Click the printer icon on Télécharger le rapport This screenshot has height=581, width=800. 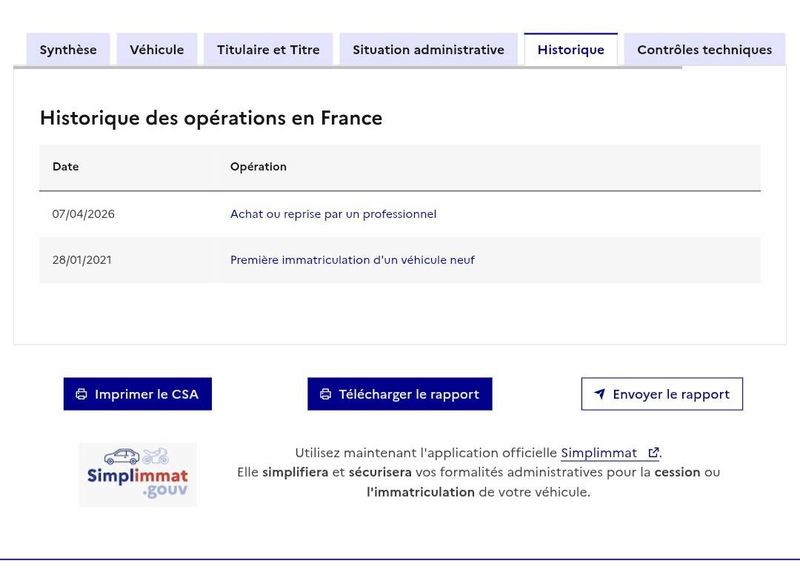[x=326, y=394]
